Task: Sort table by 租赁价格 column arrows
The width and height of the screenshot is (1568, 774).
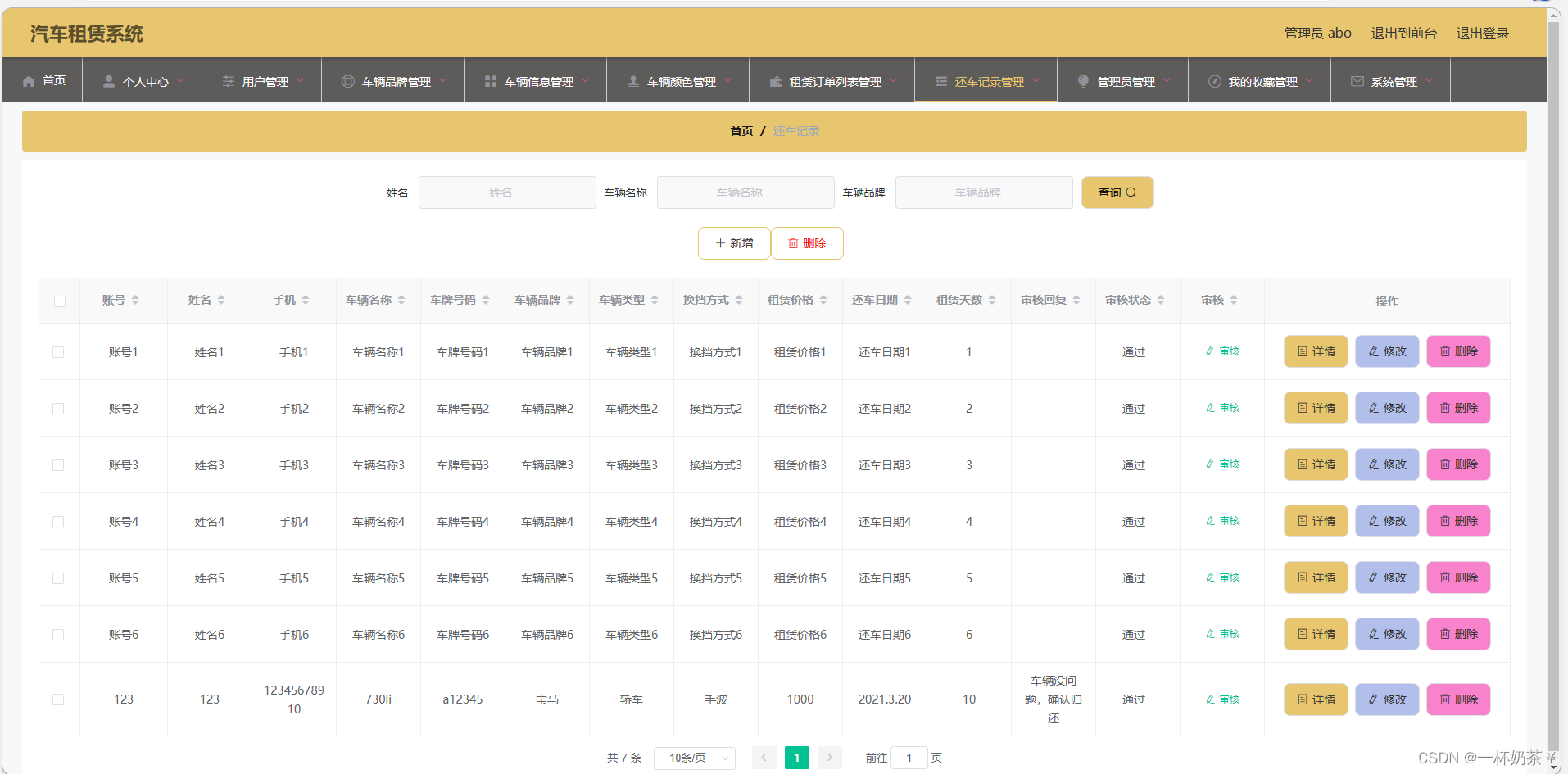Action: pyautogui.click(x=823, y=301)
